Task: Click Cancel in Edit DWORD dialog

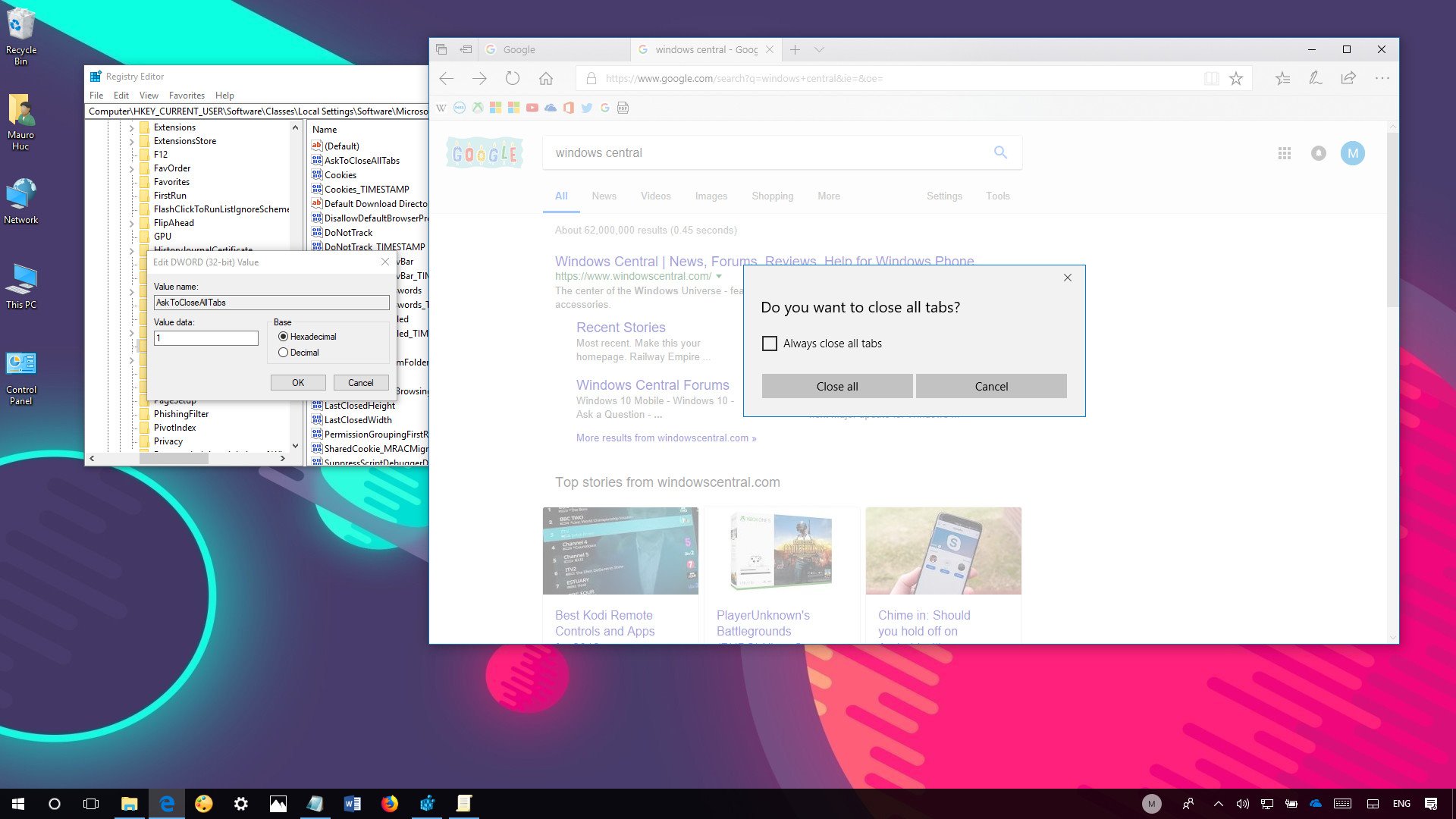Action: pos(360,383)
